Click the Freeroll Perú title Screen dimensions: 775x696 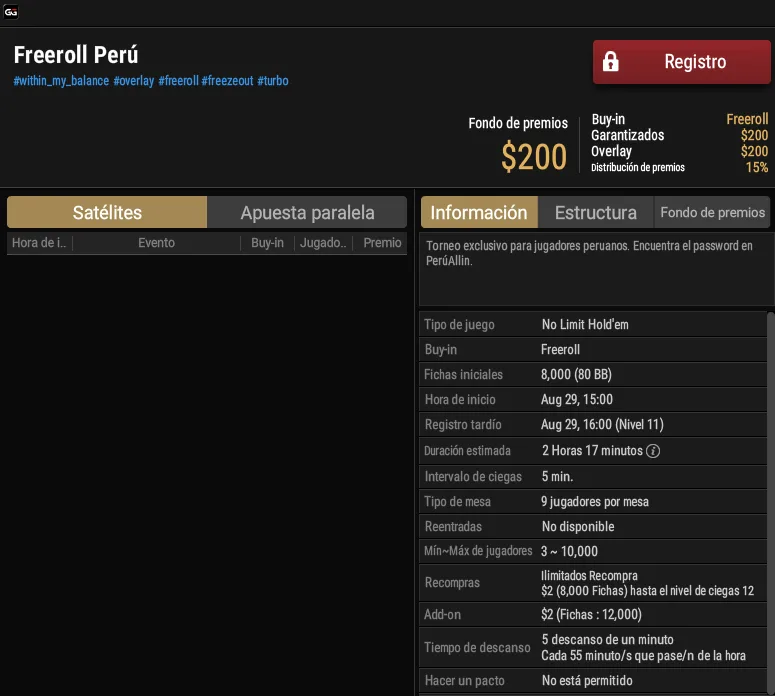tap(76, 54)
